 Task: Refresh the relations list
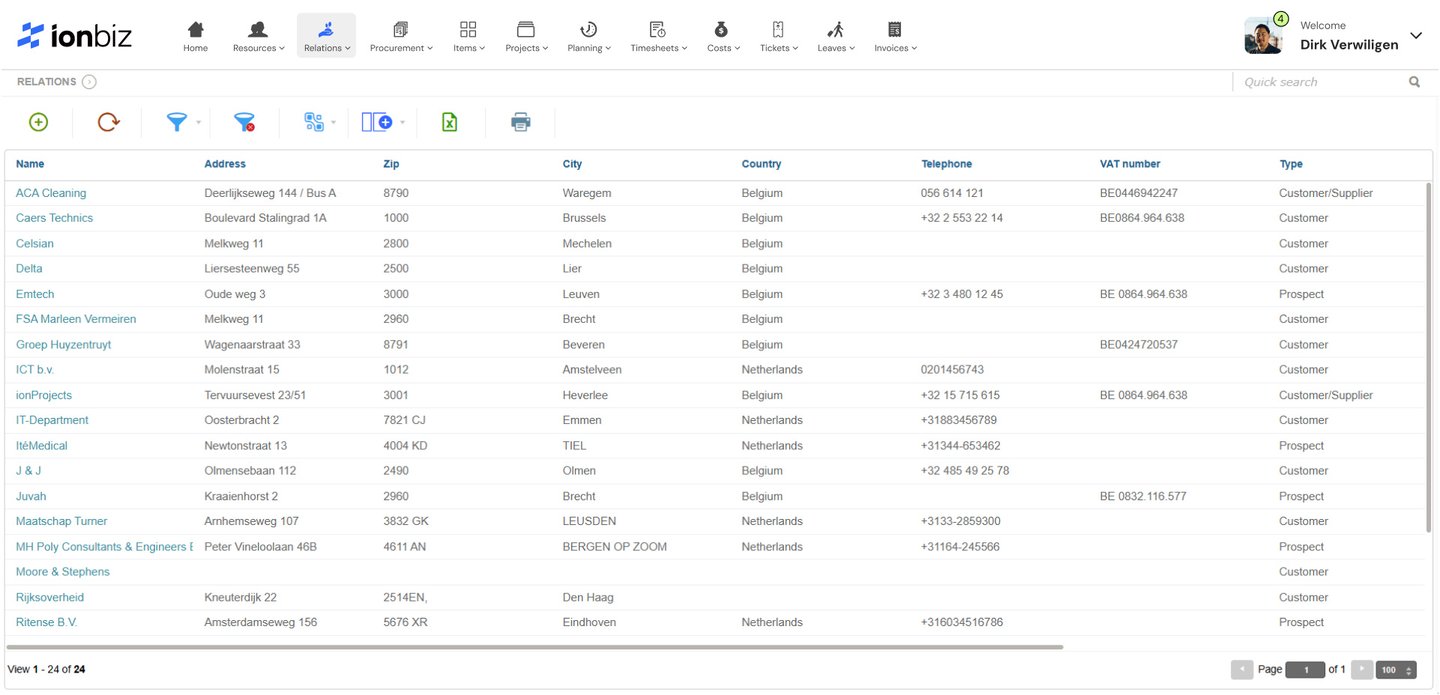(108, 122)
